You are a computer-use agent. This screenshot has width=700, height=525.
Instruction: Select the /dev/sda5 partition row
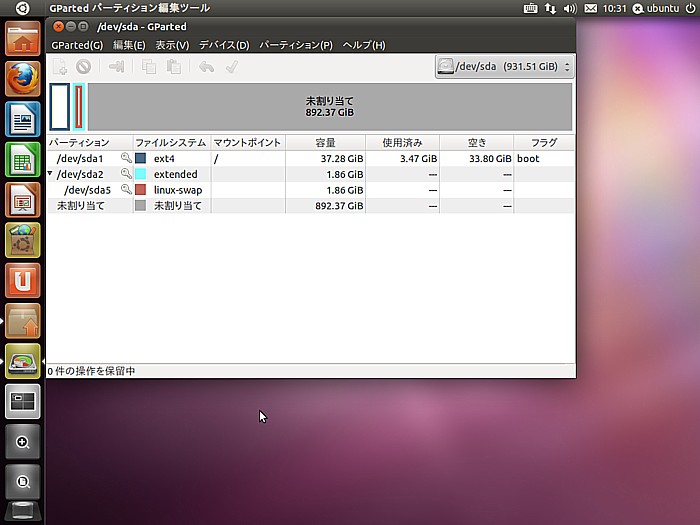[311, 190]
